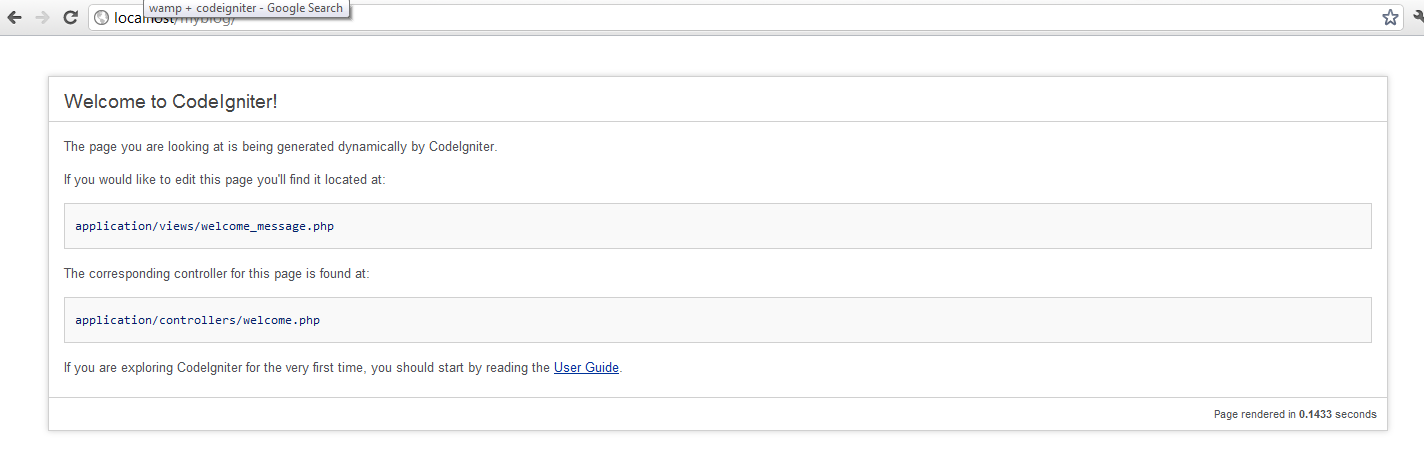This screenshot has width=1424, height=450.
Task: Click the "corresponding controller for this page" sentence
Action: point(216,273)
